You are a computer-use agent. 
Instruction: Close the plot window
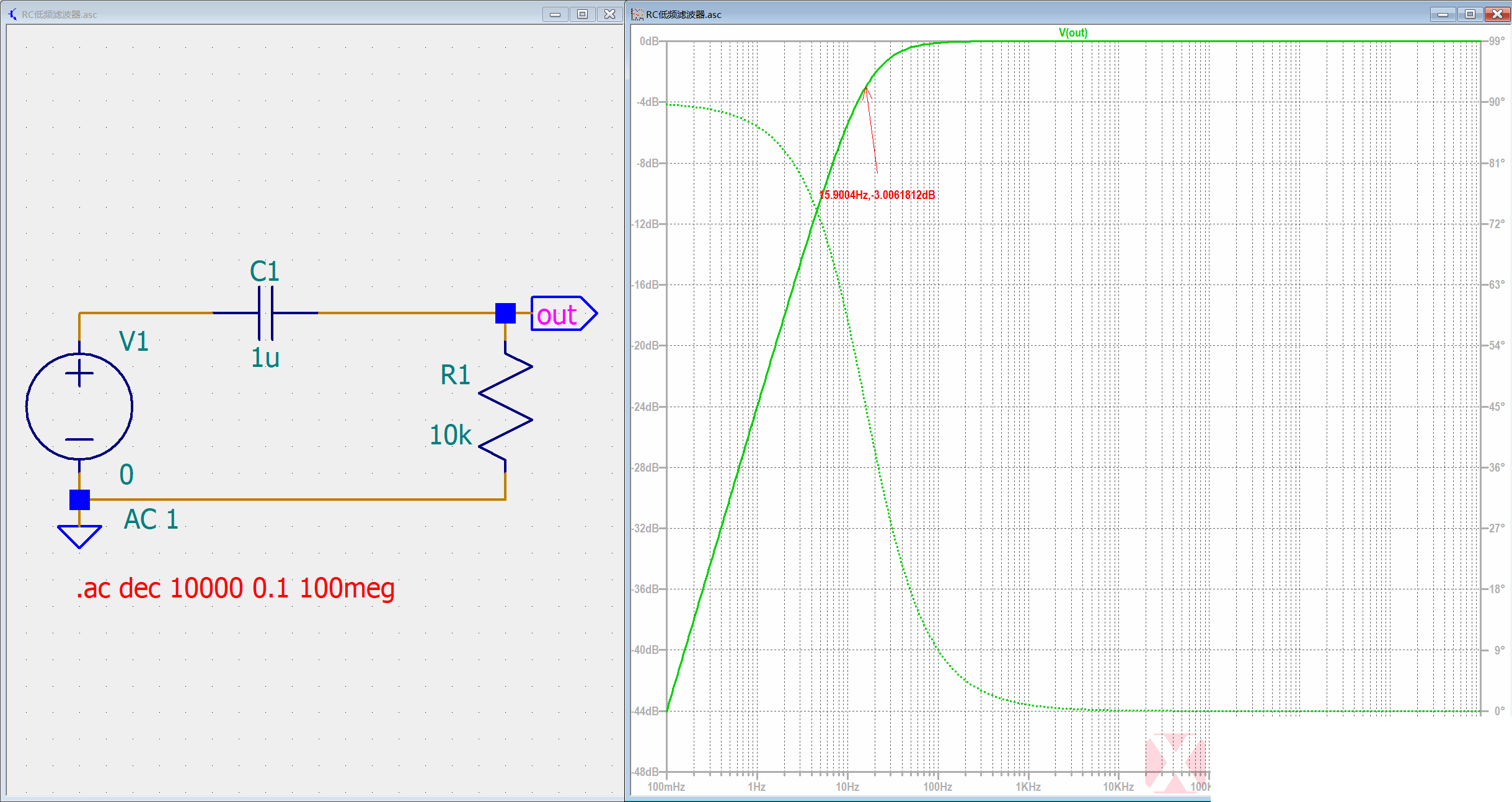(x=1497, y=14)
